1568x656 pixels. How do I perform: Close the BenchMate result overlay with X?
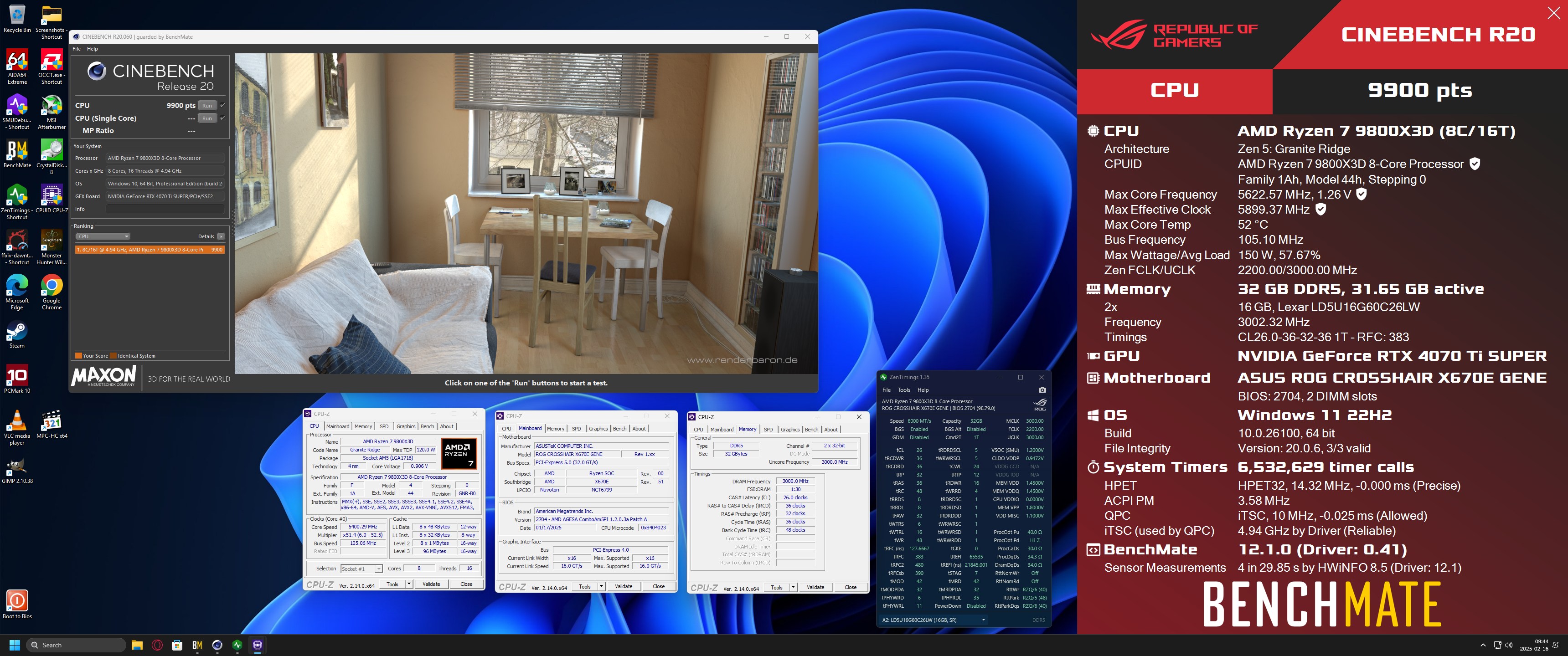(1553, 13)
